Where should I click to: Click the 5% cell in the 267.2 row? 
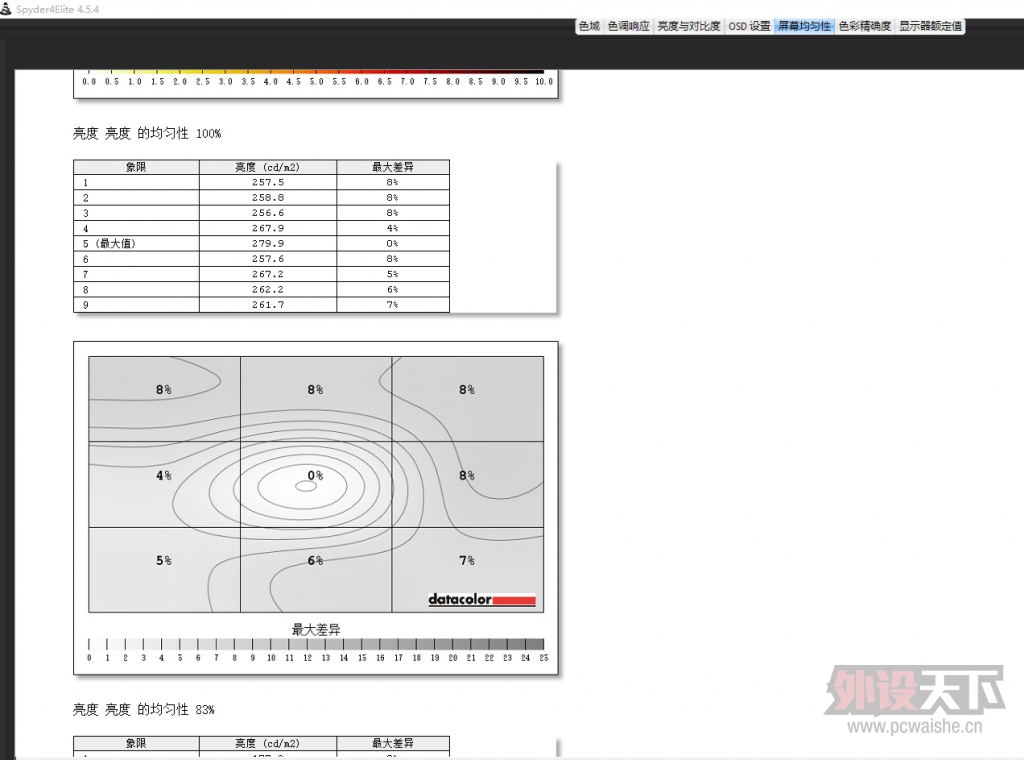392,274
